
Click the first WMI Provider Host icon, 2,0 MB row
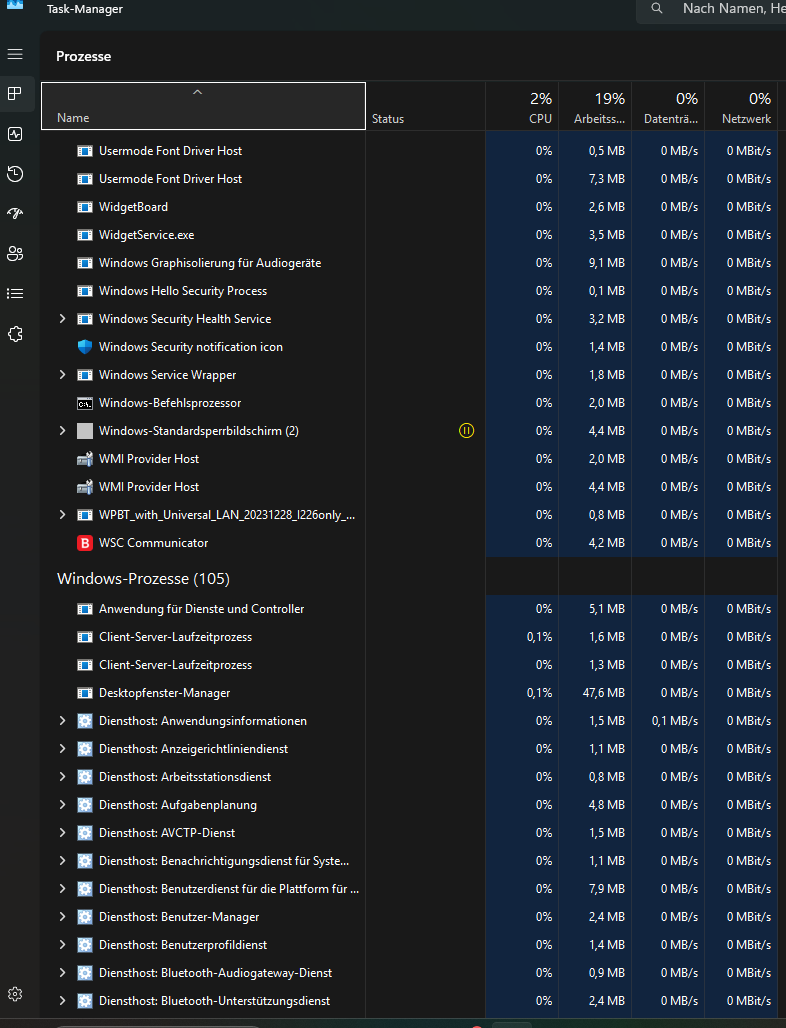click(x=85, y=459)
